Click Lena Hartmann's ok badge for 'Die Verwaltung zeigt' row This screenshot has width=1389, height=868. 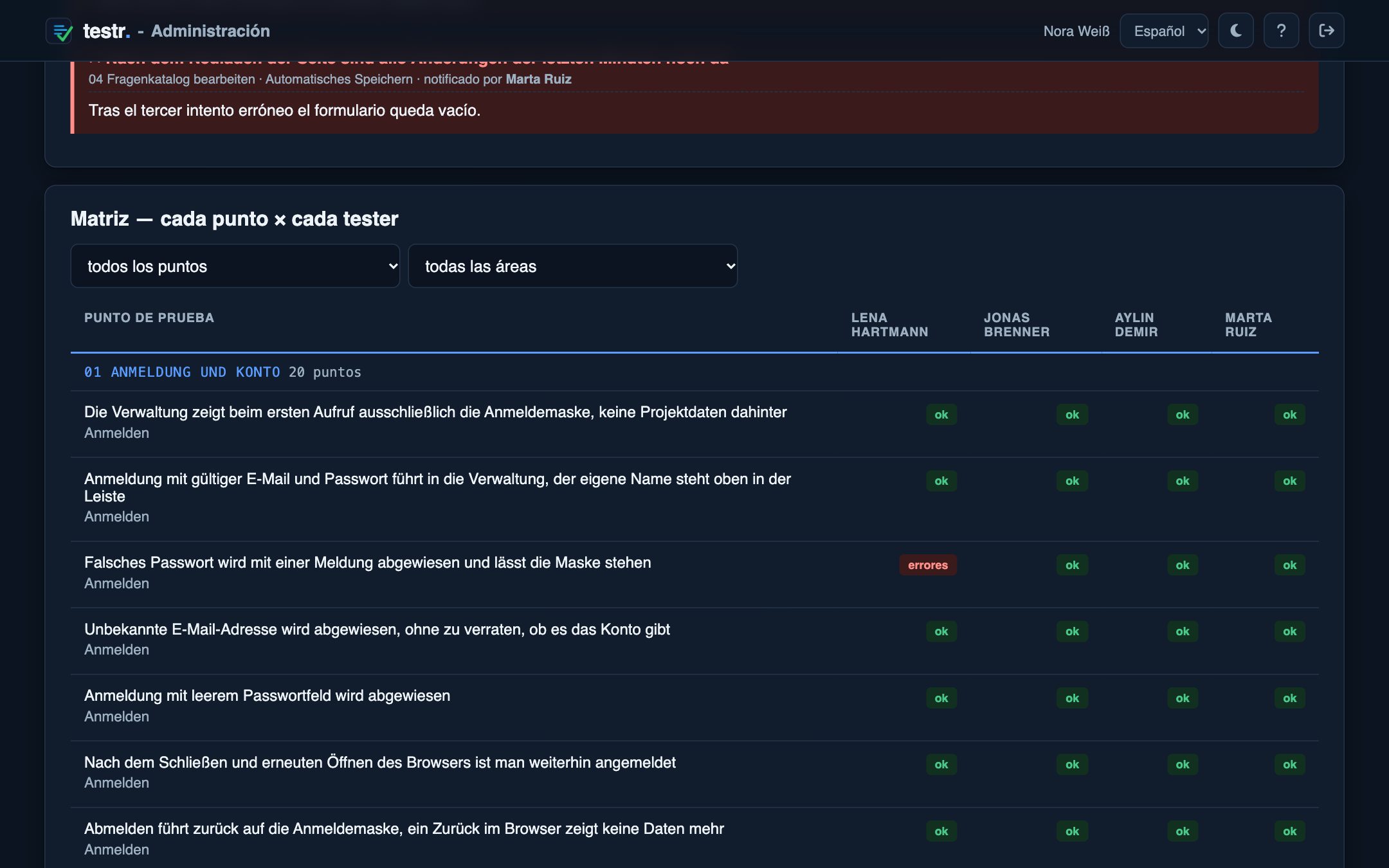(x=941, y=415)
